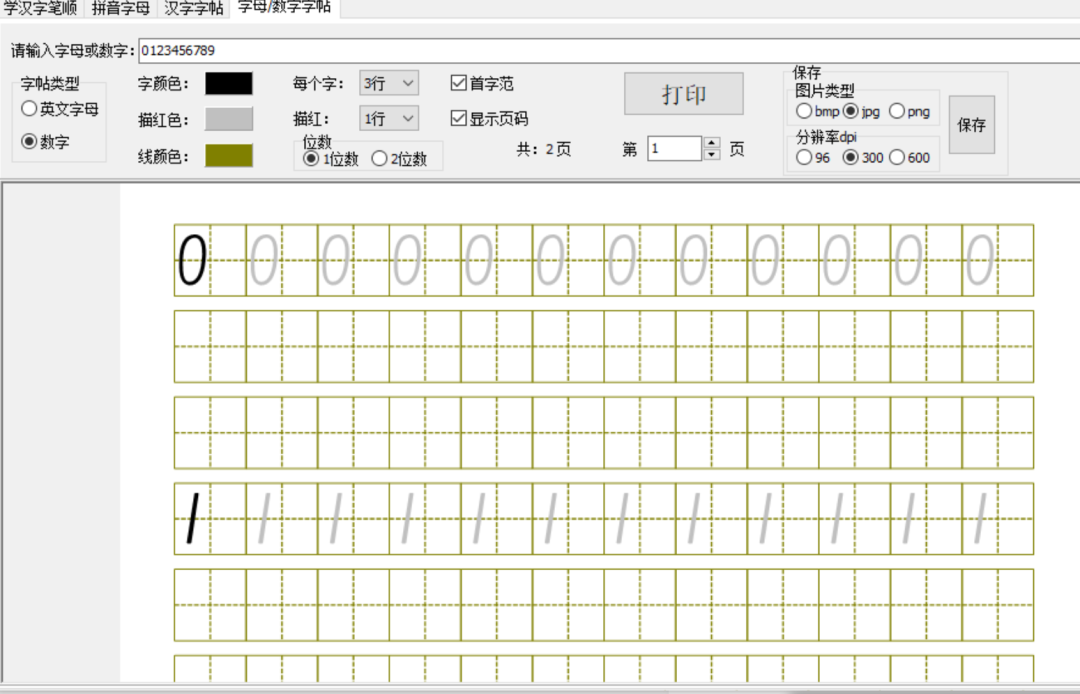Screen dimensions: 1080x694
Task: Click the page number field
Action: [674, 149]
